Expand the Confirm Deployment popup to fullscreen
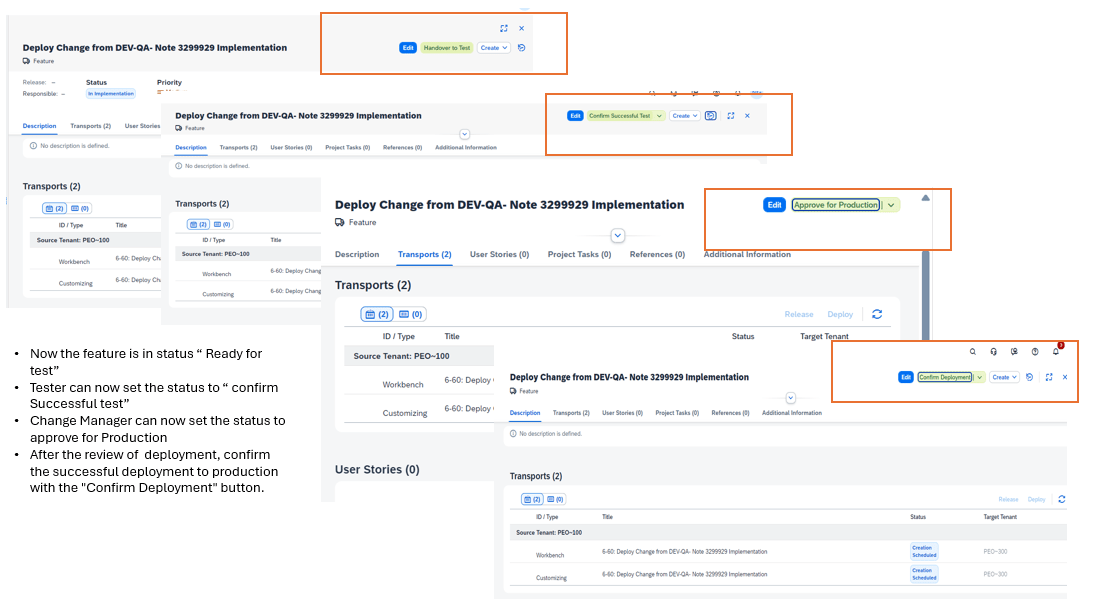 pyautogui.click(x=1049, y=377)
